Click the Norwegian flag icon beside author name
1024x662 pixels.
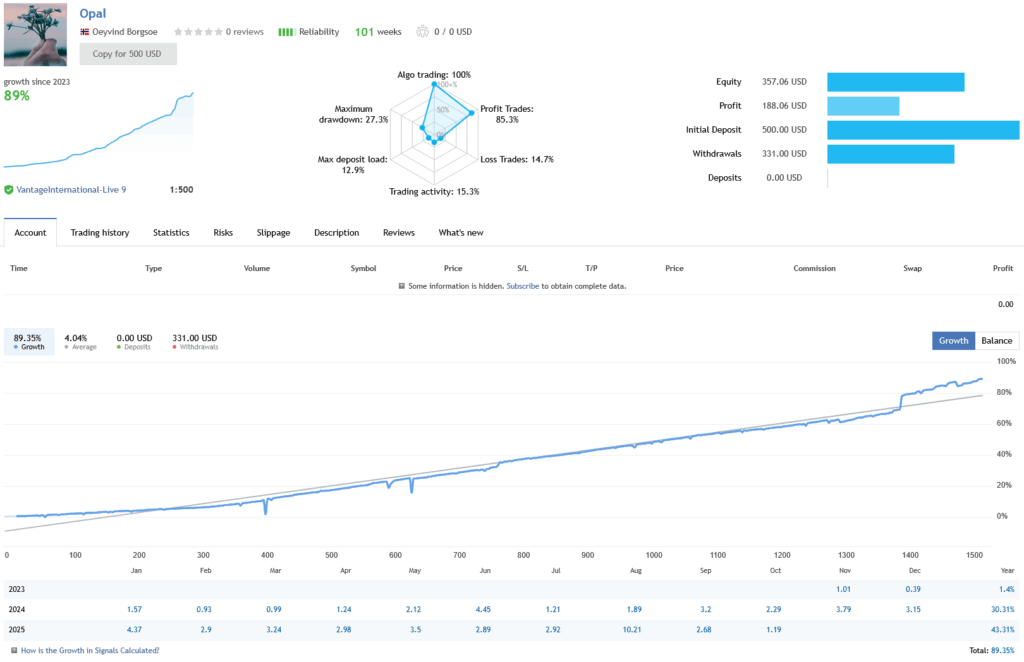point(84,32)
